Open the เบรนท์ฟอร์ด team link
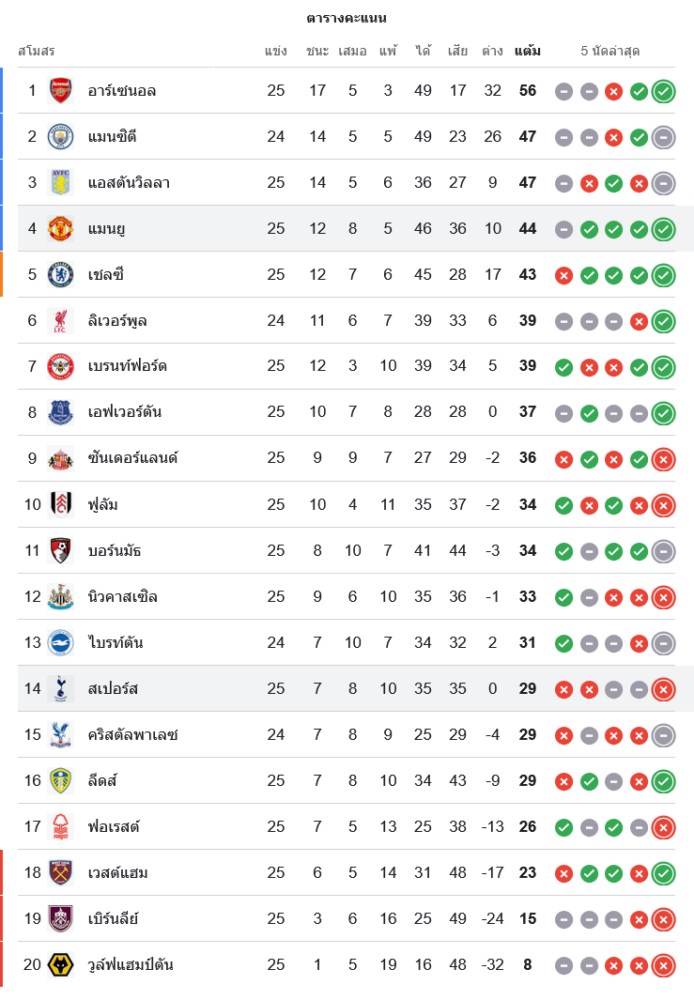 pyautogui.click(x=127, y=366)
